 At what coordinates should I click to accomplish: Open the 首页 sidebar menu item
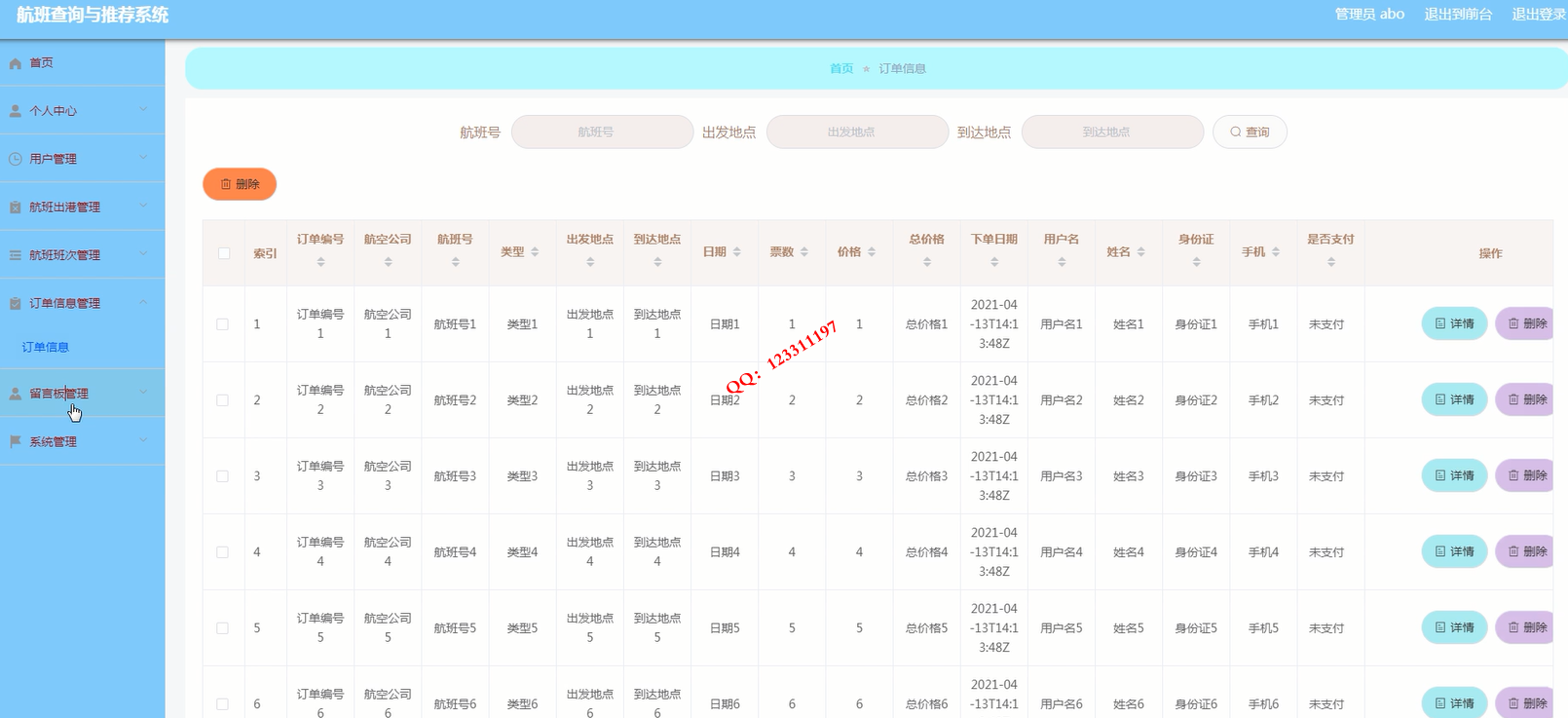click(82, 62)
